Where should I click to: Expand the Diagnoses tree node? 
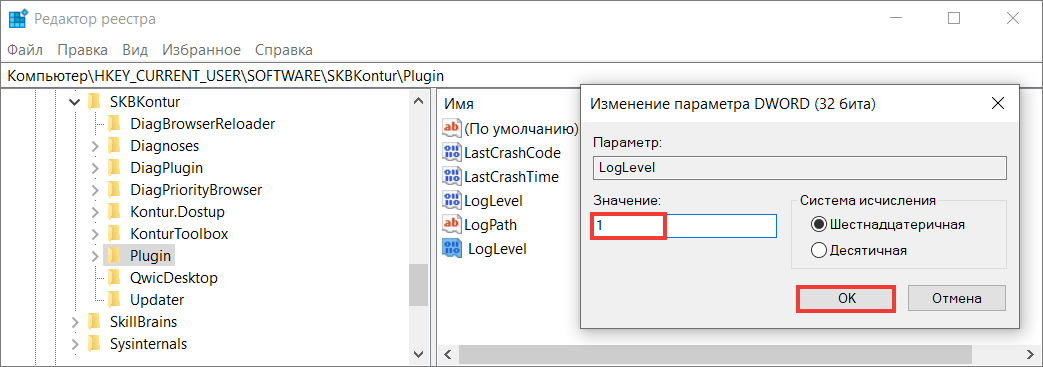95,146
